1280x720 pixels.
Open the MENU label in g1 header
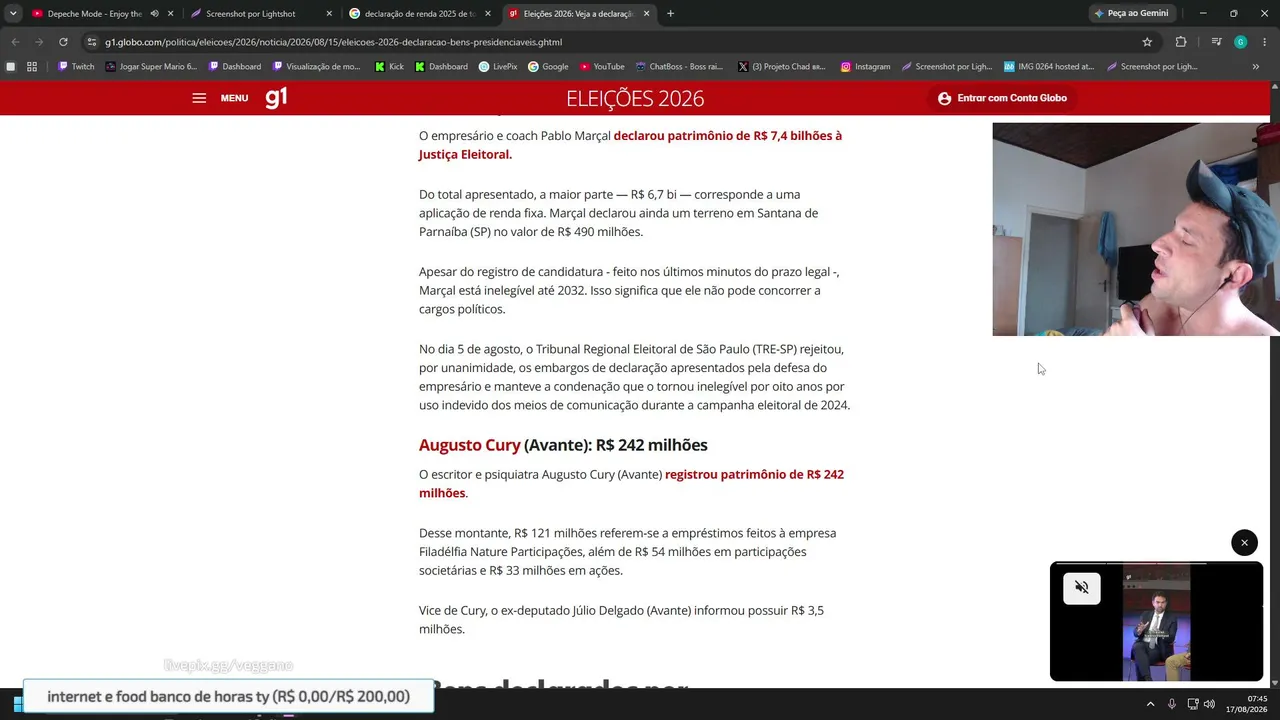(234, 98)
